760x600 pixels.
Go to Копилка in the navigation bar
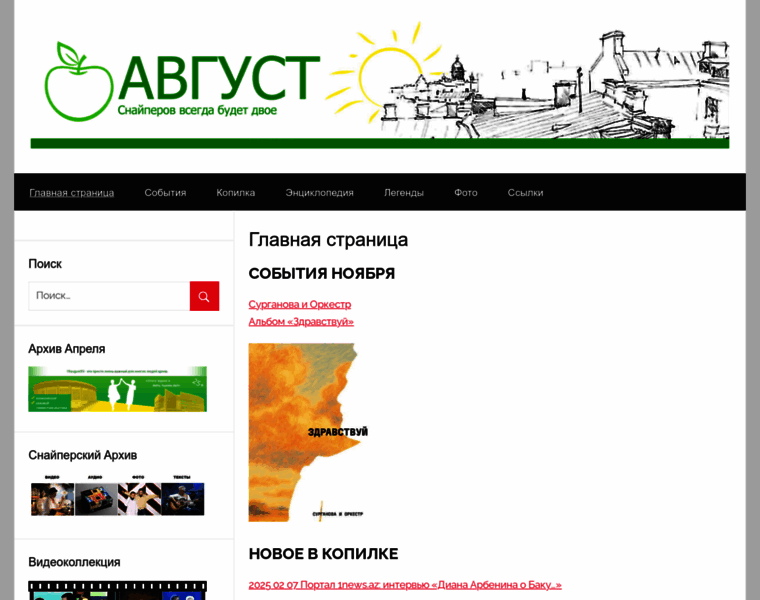[236, 192]
